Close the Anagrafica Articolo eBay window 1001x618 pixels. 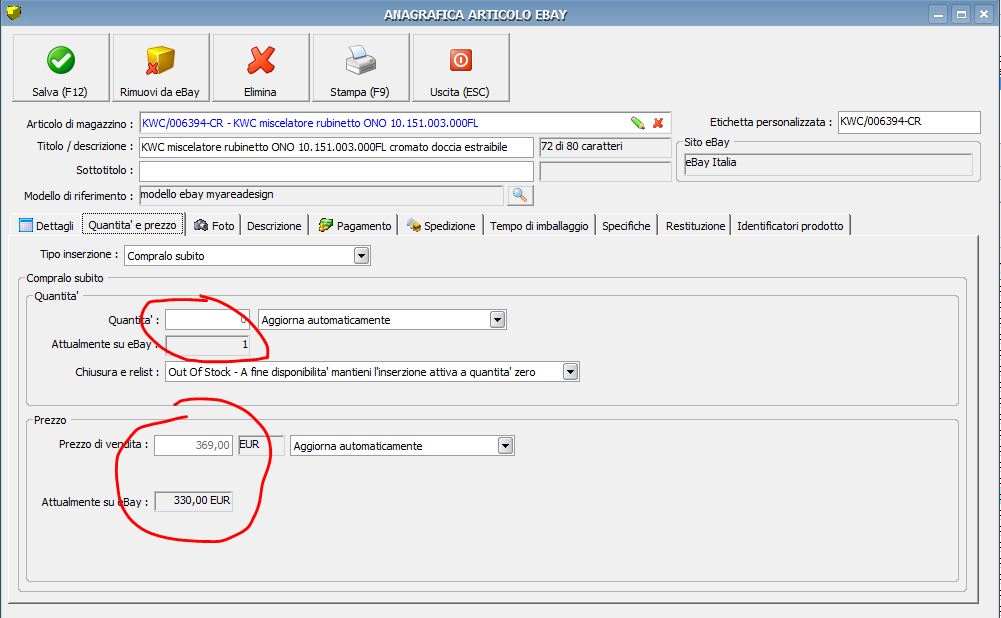pyautogui.click(x=984, y=14)
